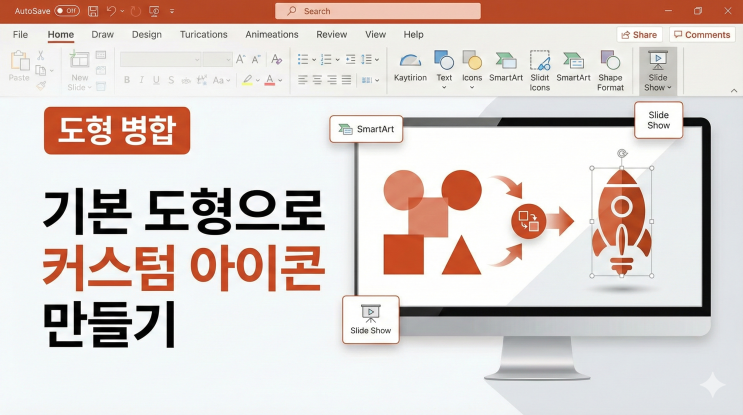This screenshot has height=415, width=743.
Task: Click the increase indent icon
Action: (x=351, y=60)
